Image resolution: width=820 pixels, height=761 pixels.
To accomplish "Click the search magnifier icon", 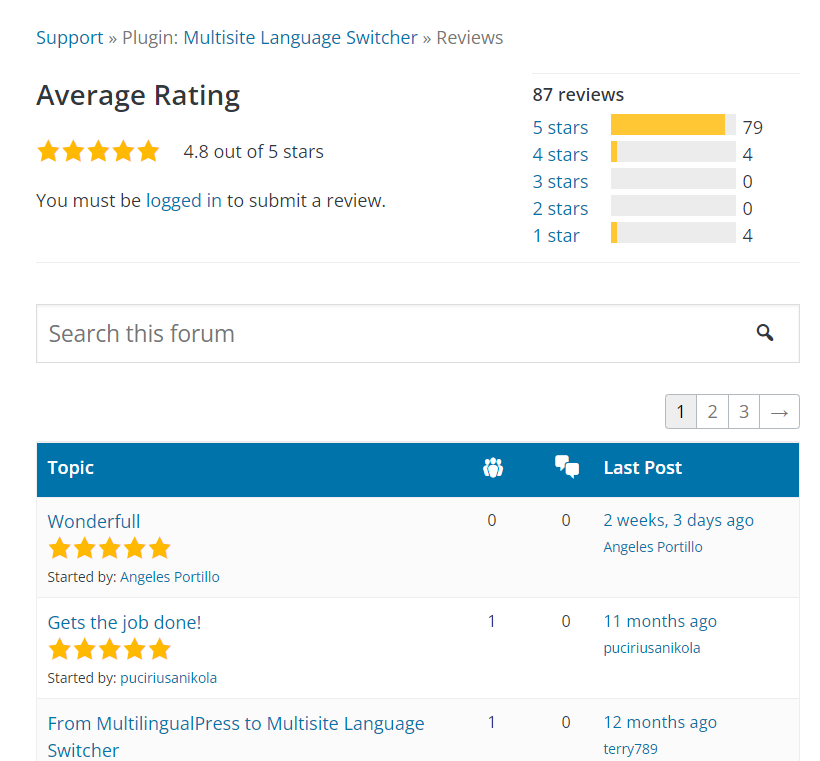I will click(765, 333).
